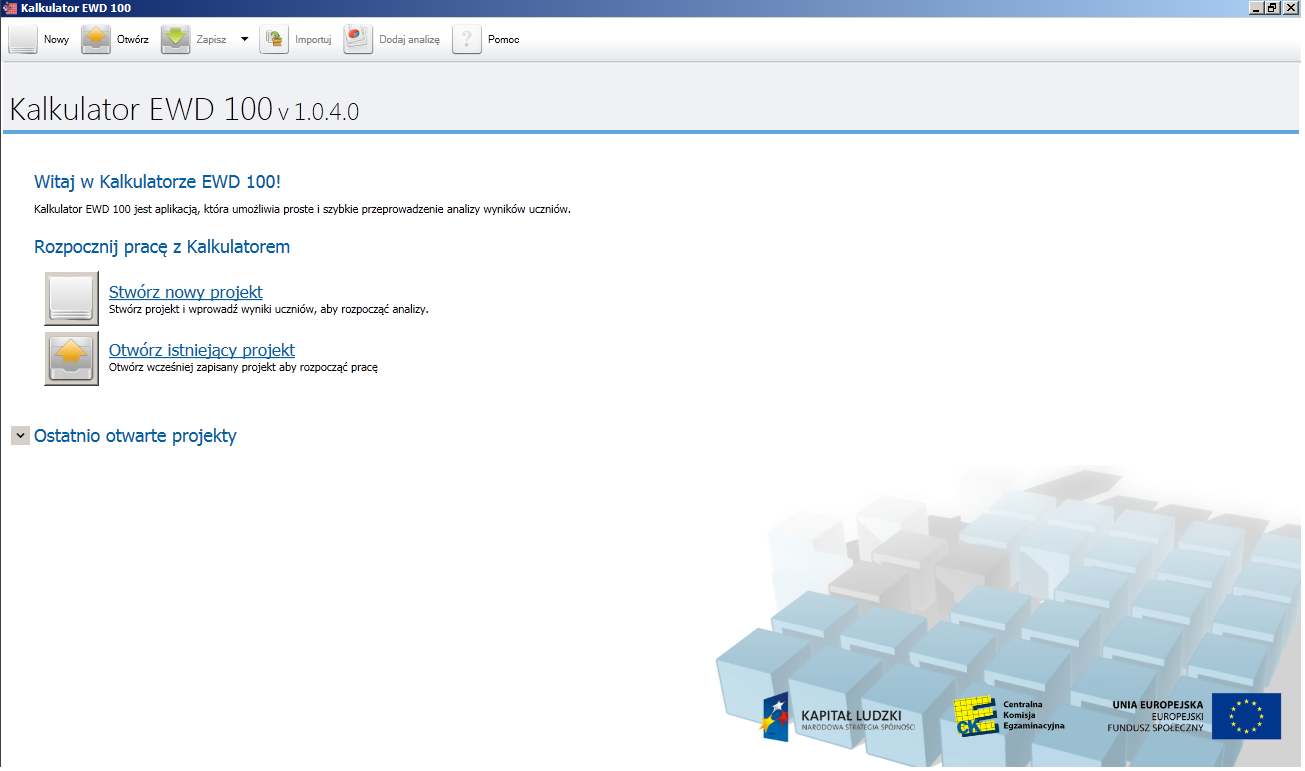Click the Witaj w Kalkulatorze EWD 100! heading
The height and width of the screenshot is (771, 1305).
click(158, 182)
